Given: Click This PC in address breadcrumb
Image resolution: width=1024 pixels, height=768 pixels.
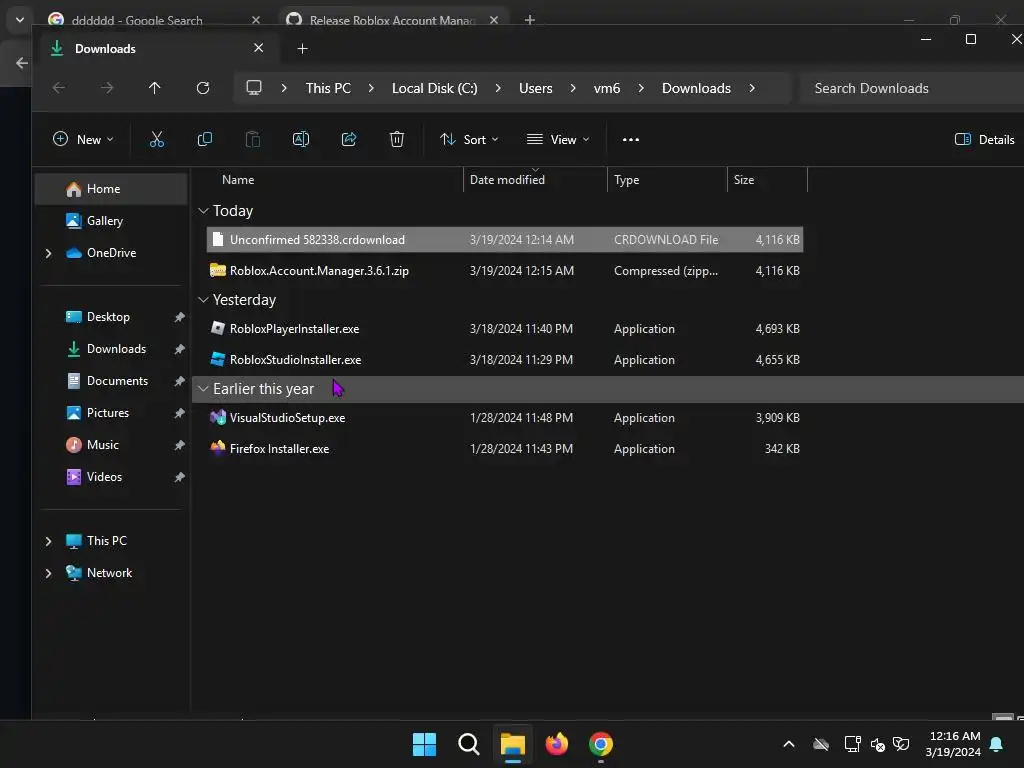Looking at the screenshot, I should coord(328,88).
